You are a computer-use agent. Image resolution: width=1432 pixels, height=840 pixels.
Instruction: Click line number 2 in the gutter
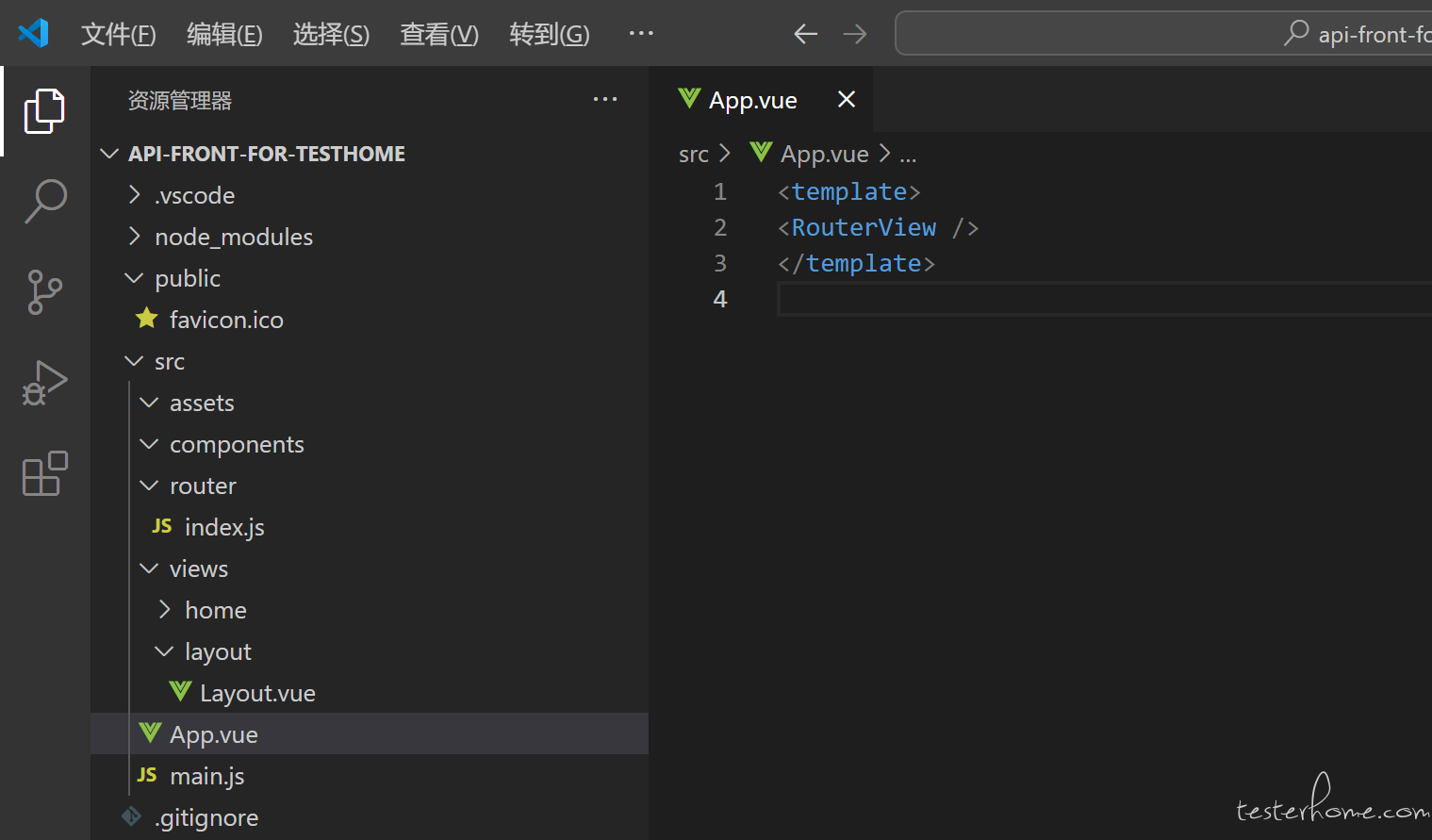tap(720, 227)
